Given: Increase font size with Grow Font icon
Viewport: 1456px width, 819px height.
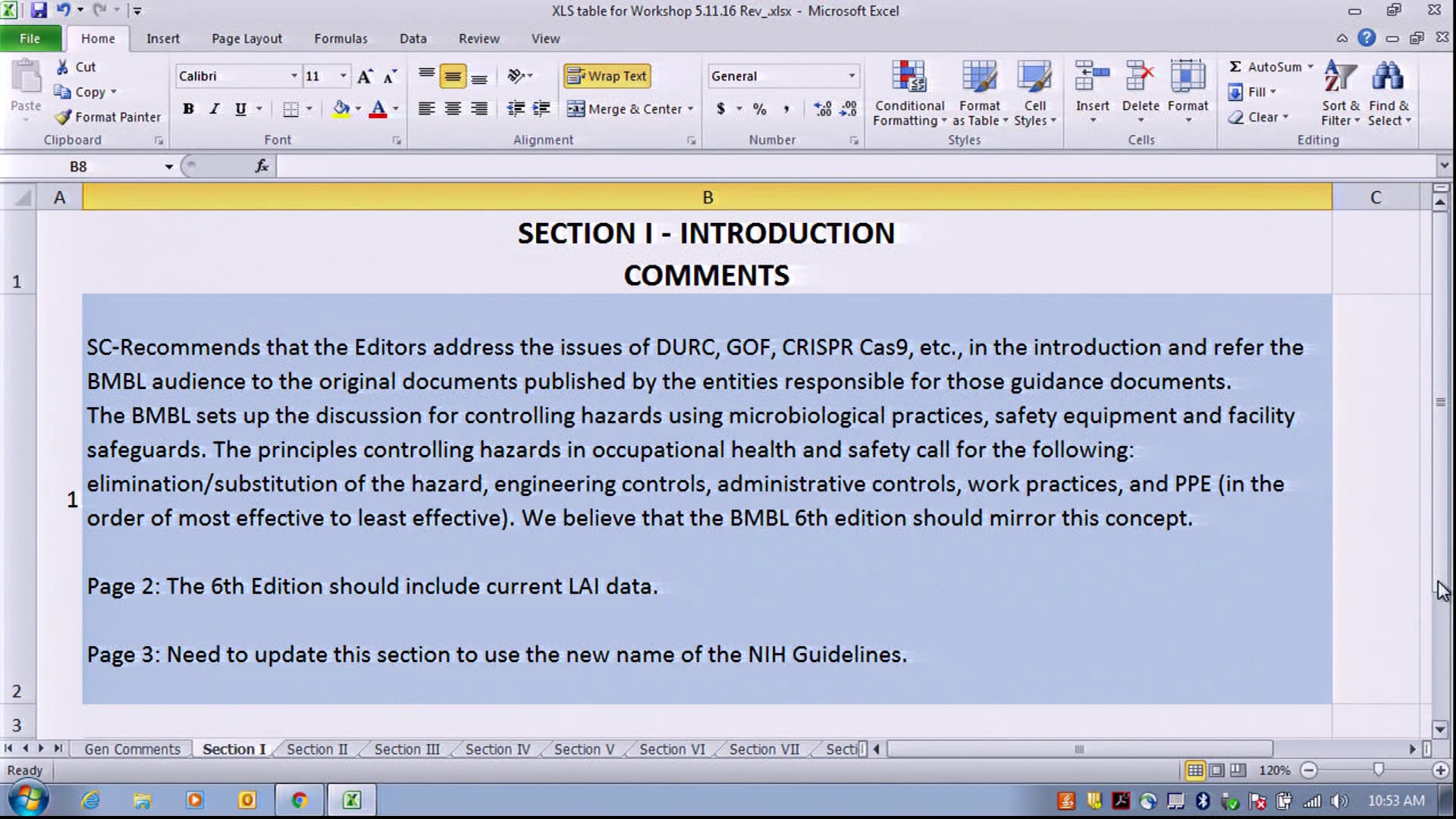Looking at the screenshot, I should 365,76.
